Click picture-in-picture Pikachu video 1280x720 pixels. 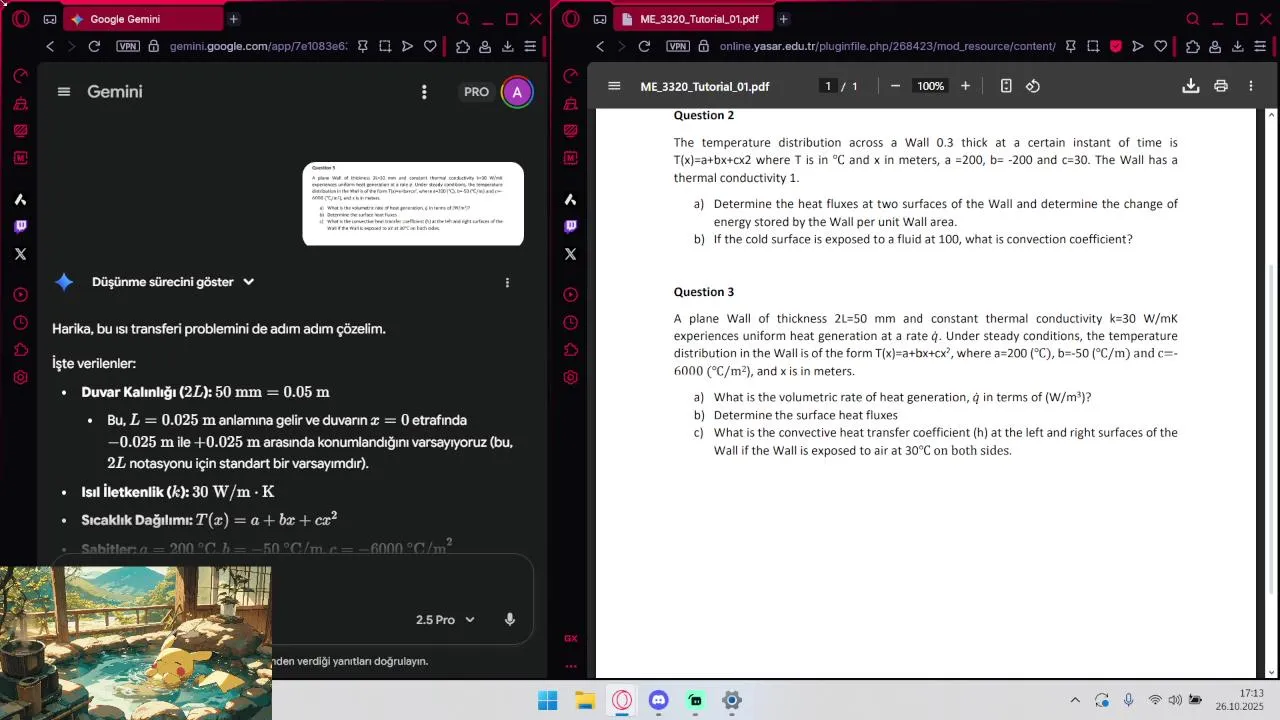(136, 643)
